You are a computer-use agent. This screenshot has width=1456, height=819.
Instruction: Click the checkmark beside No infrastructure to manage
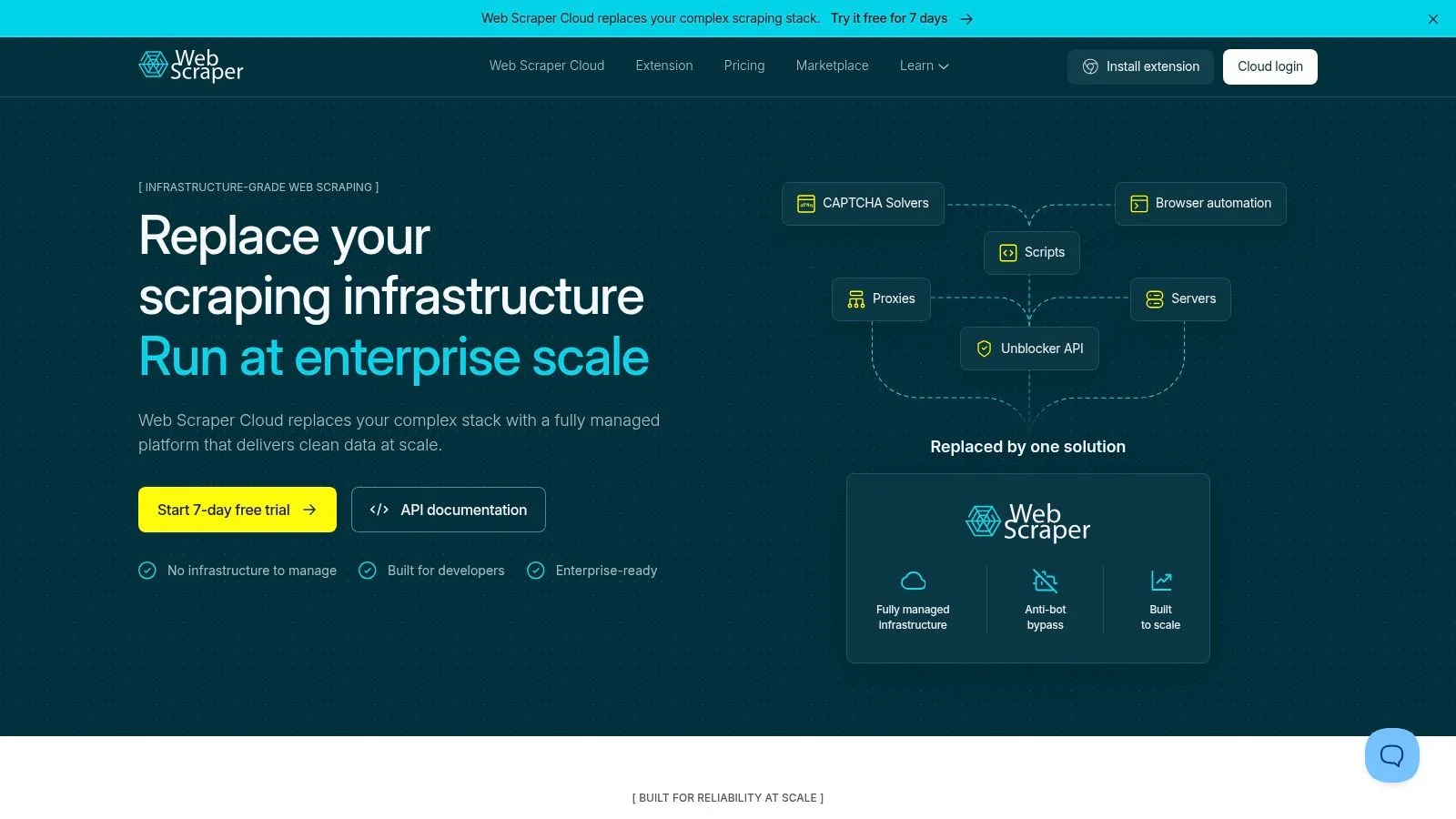coord(147,571)
